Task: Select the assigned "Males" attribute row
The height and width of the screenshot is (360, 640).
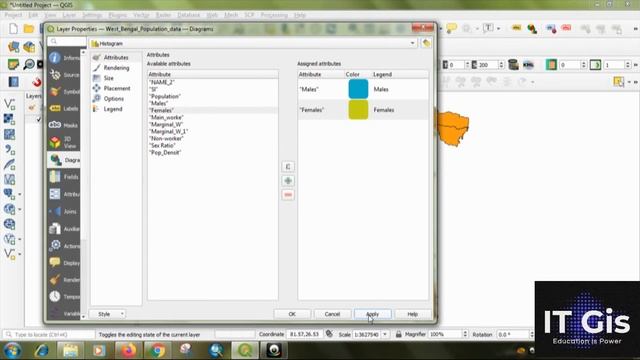Action: tap(363, 89)
